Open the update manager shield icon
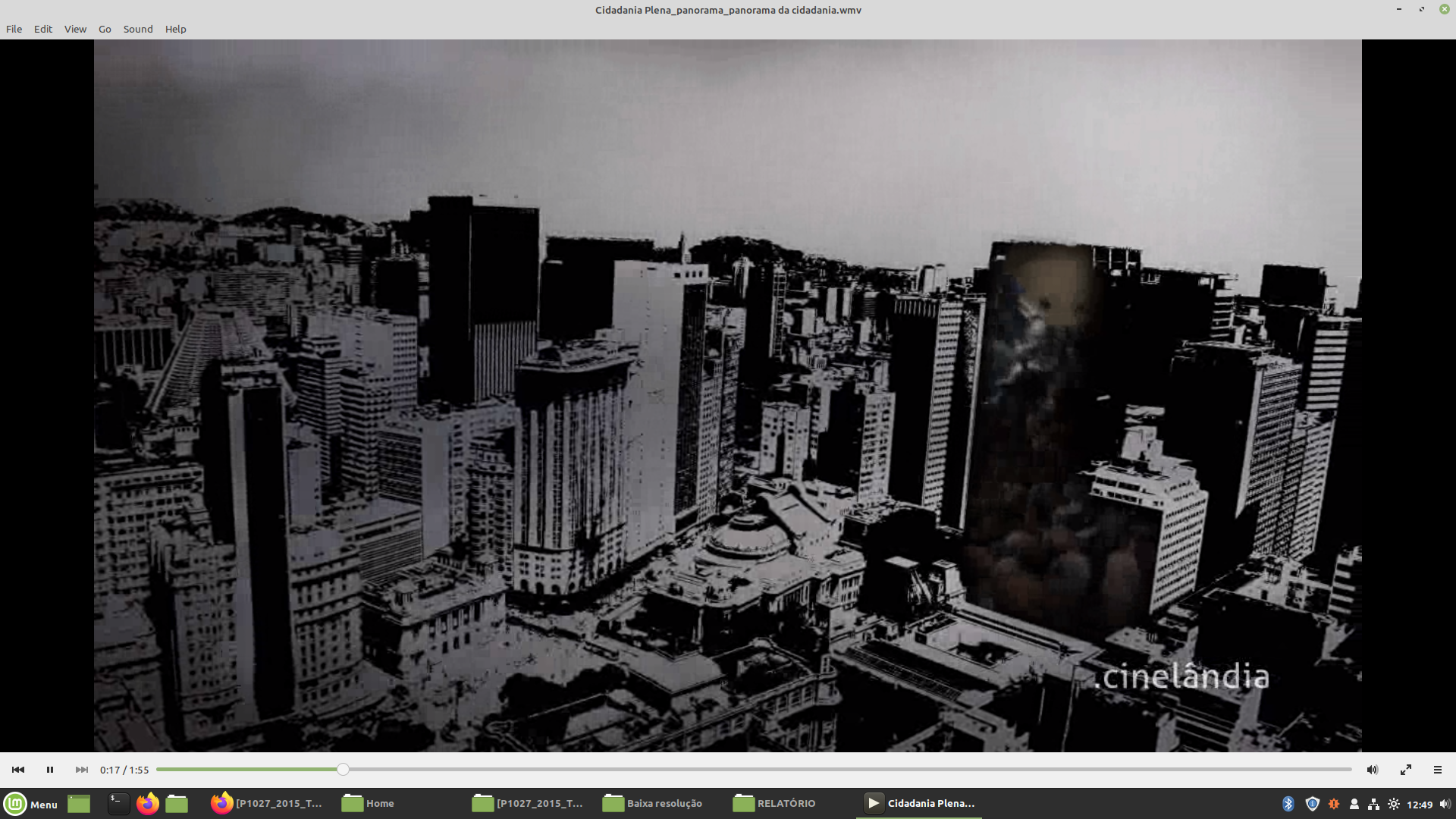The image size is (1456, 819). (1313, 804)
